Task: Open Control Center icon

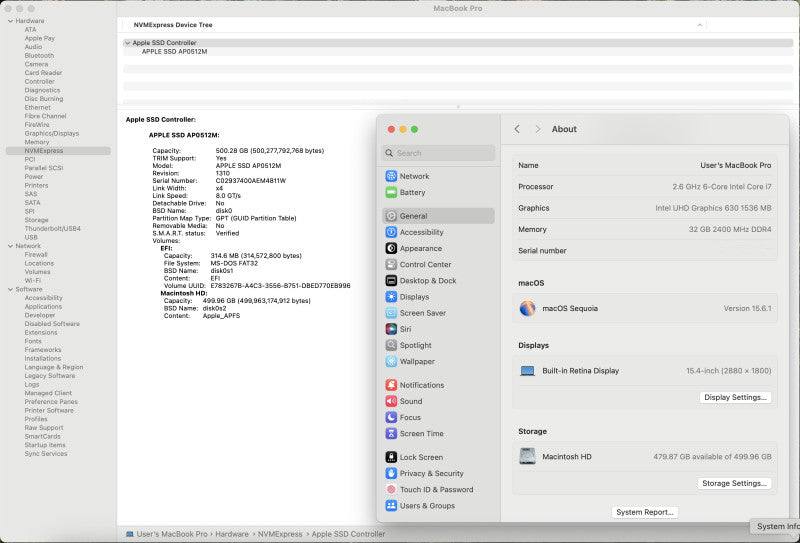Action: coord(391,264)
